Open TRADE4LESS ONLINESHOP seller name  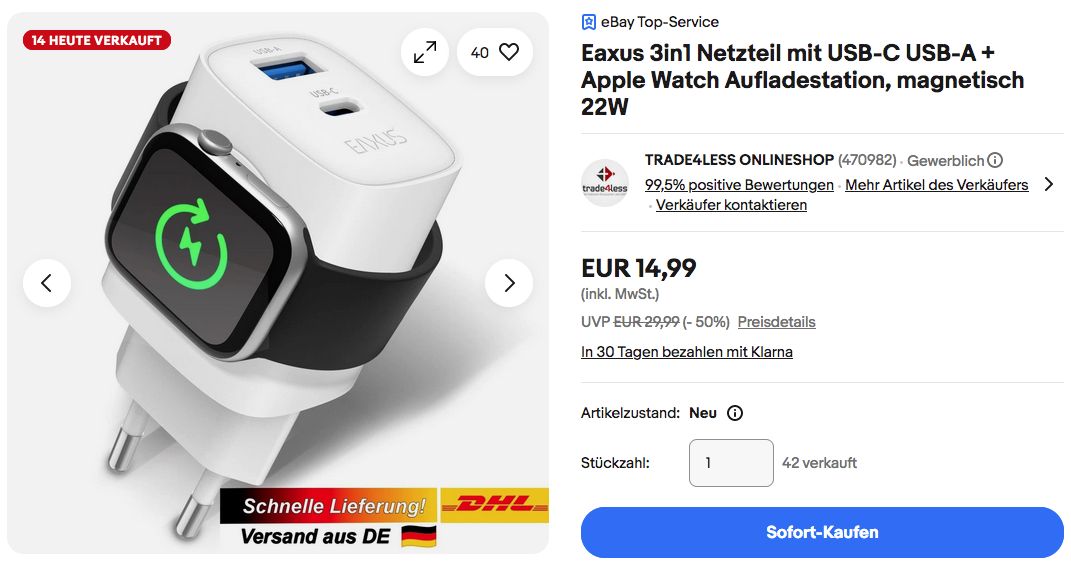pyautogui.click(x=739, y=160)
